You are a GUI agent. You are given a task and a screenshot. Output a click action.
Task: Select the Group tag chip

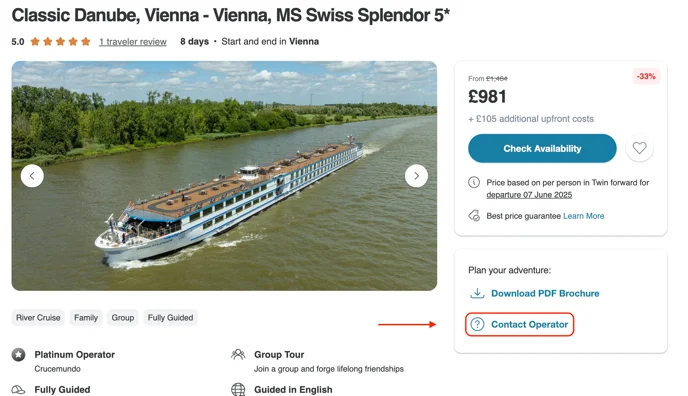[123, 318]
